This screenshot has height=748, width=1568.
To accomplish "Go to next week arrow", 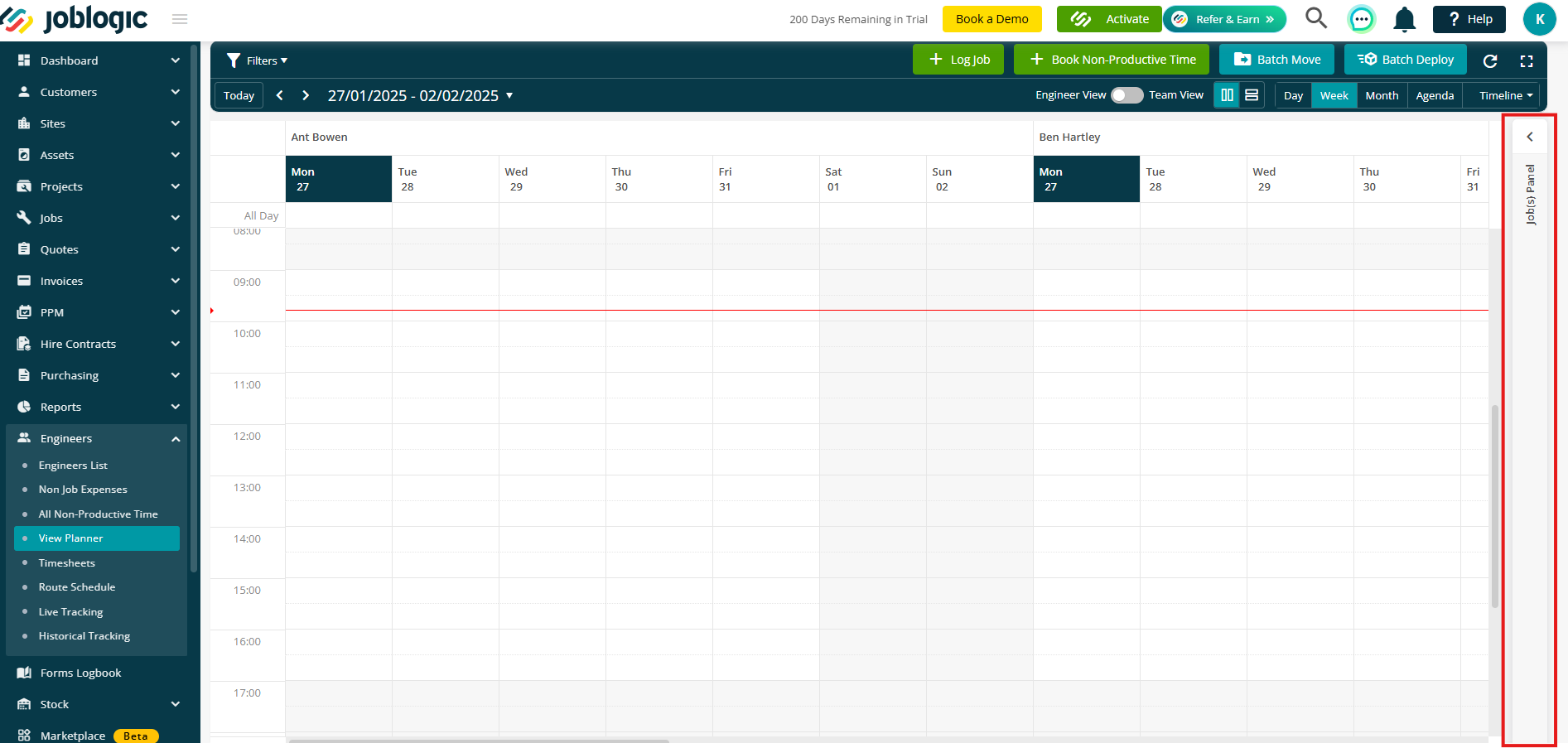I will pos(306,95).
